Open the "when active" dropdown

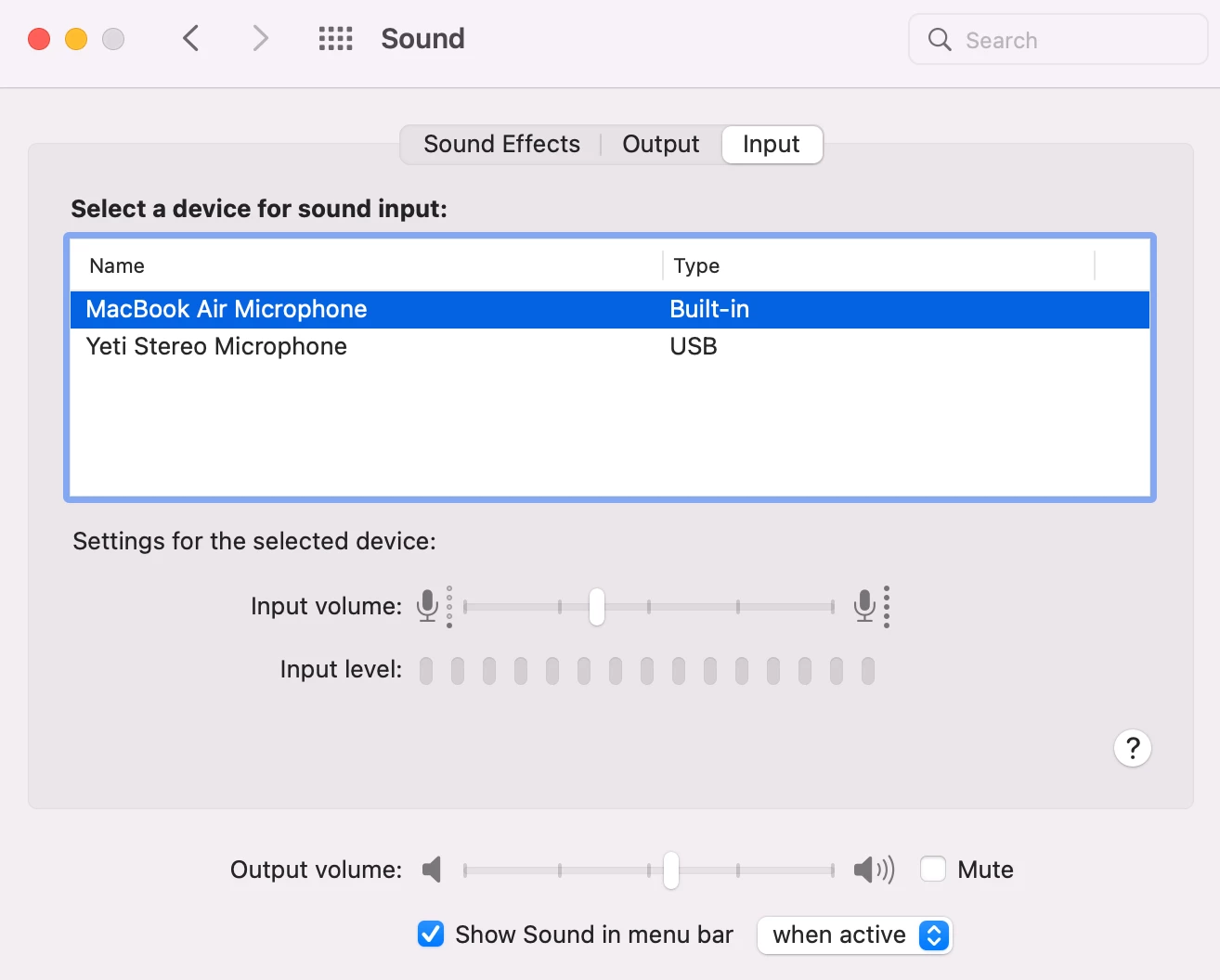855,935
